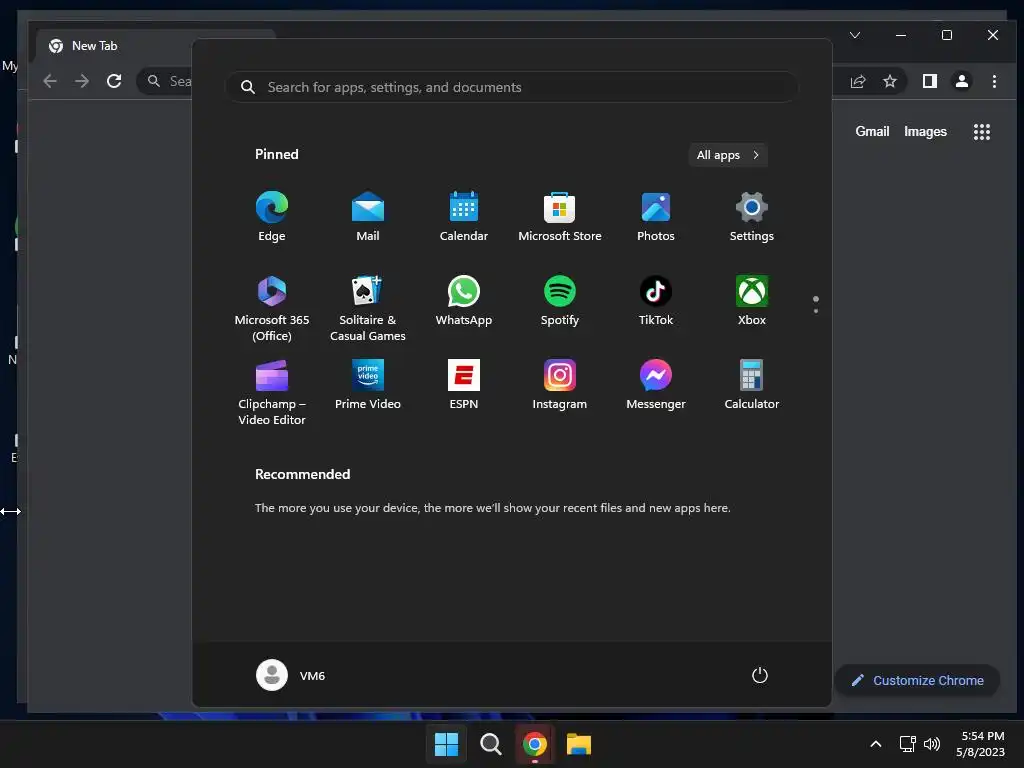Open the Images link in Chrome

(x=925, y=131)
